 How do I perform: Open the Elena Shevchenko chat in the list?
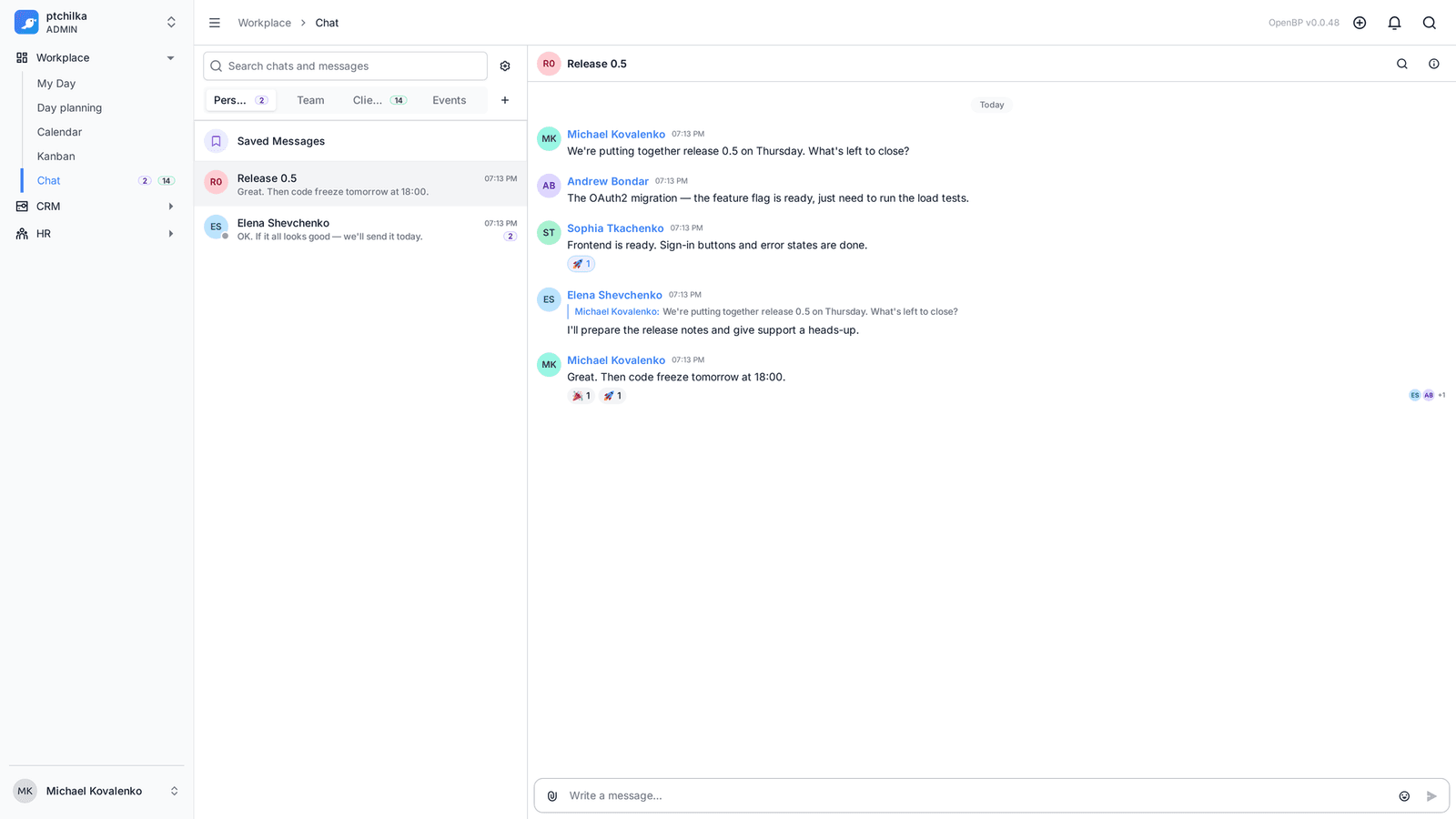click(360, 229)
